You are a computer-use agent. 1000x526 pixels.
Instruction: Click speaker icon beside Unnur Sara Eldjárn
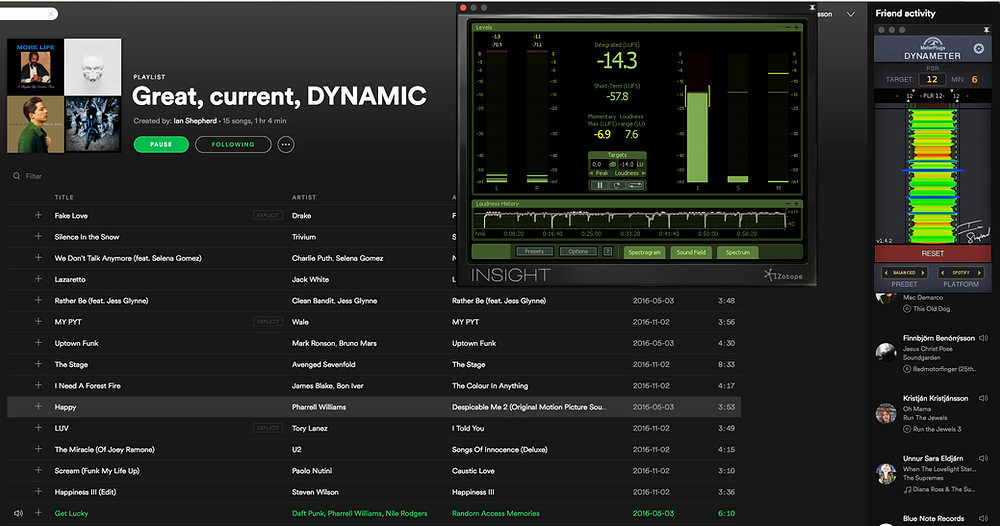coord(983,458)
